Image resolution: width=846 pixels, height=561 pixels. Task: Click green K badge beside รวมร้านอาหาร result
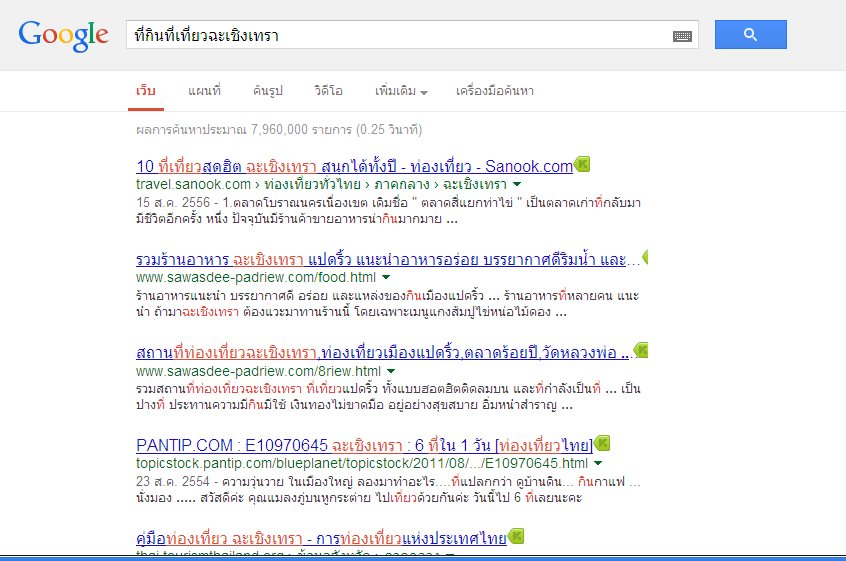point(645,257)
